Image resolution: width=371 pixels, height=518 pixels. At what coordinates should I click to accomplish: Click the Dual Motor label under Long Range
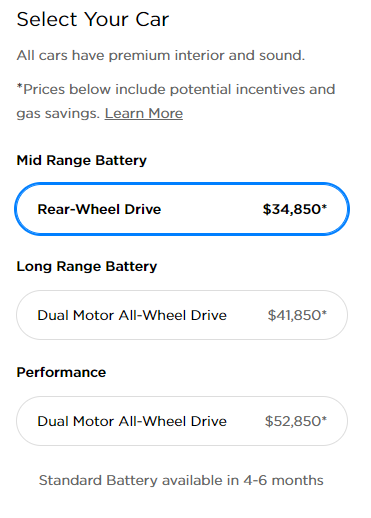point(132,315)
